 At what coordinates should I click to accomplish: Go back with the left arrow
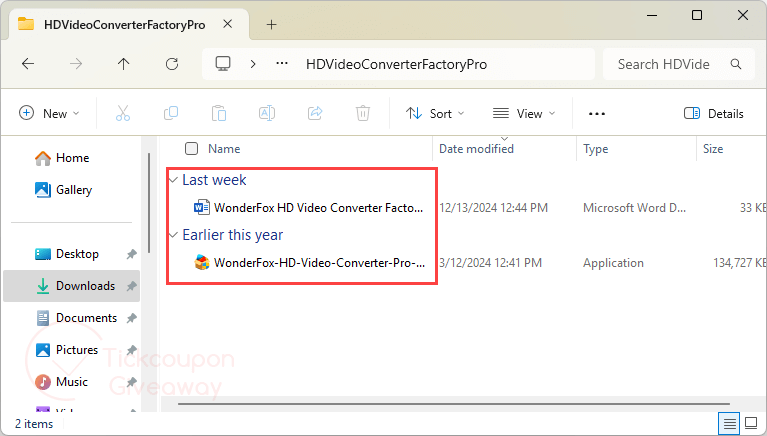[x=28, y=64]
